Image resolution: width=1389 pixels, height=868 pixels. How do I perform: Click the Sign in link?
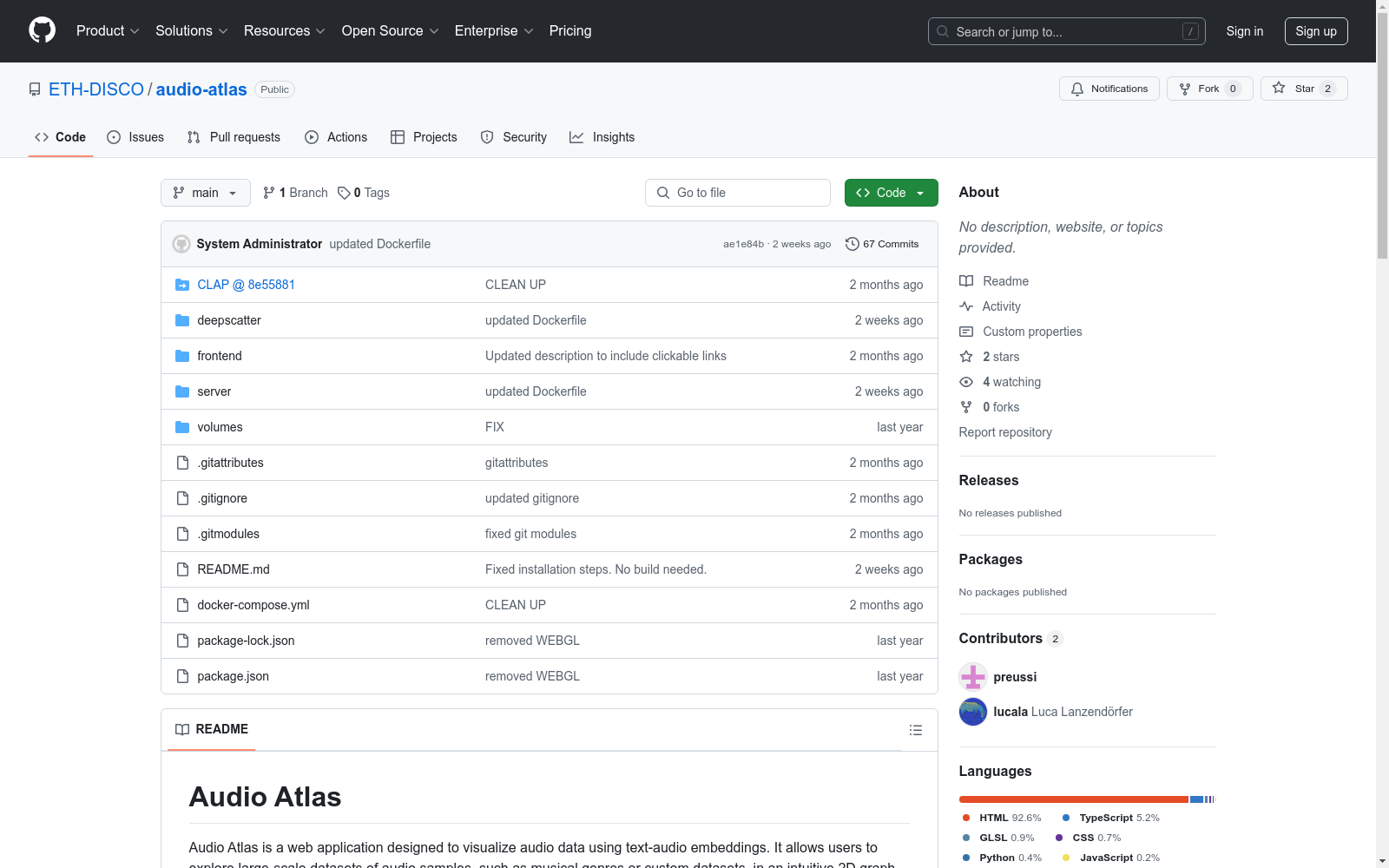click(1245, 31)
